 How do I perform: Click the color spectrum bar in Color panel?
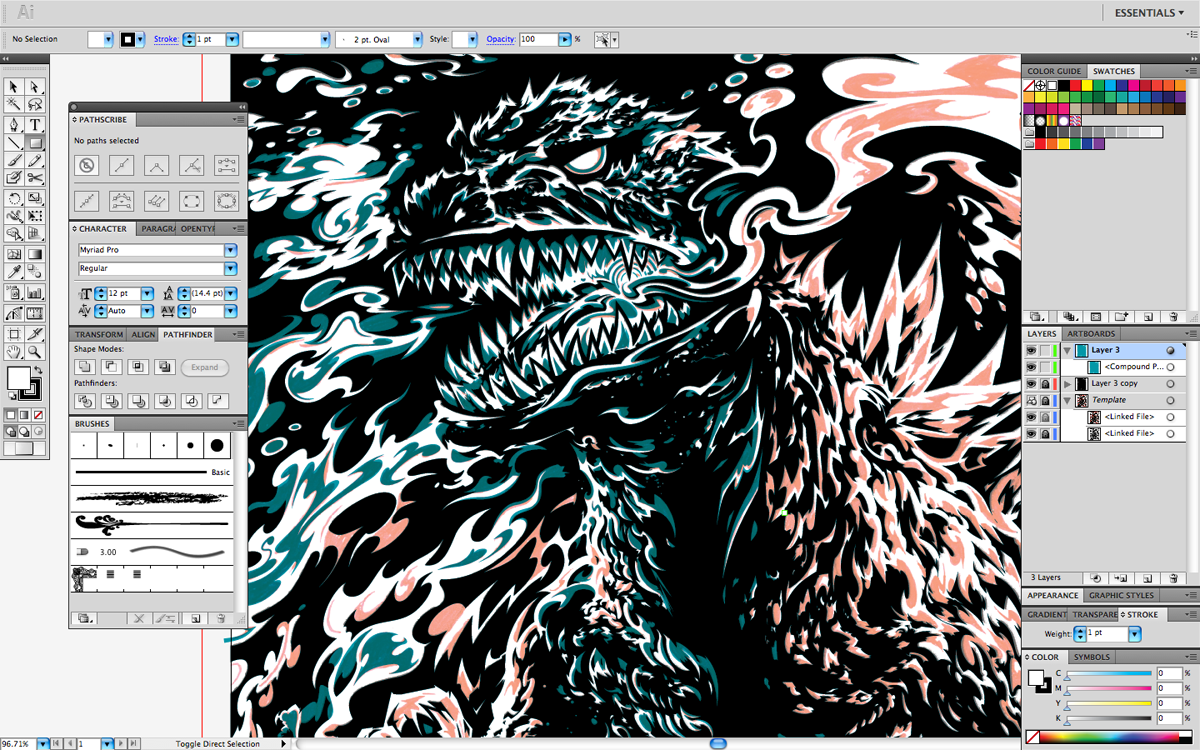tap(1110, 738)
